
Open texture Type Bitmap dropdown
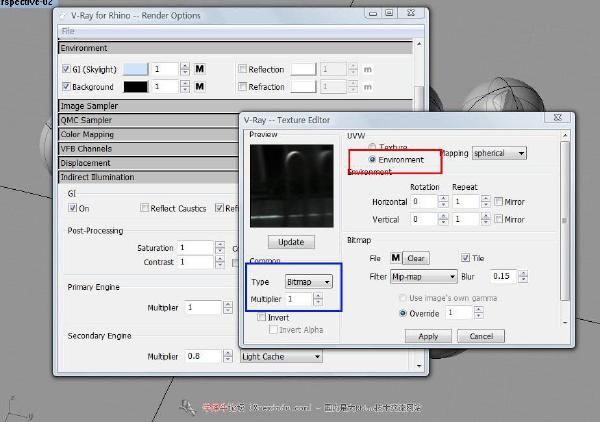309,282
